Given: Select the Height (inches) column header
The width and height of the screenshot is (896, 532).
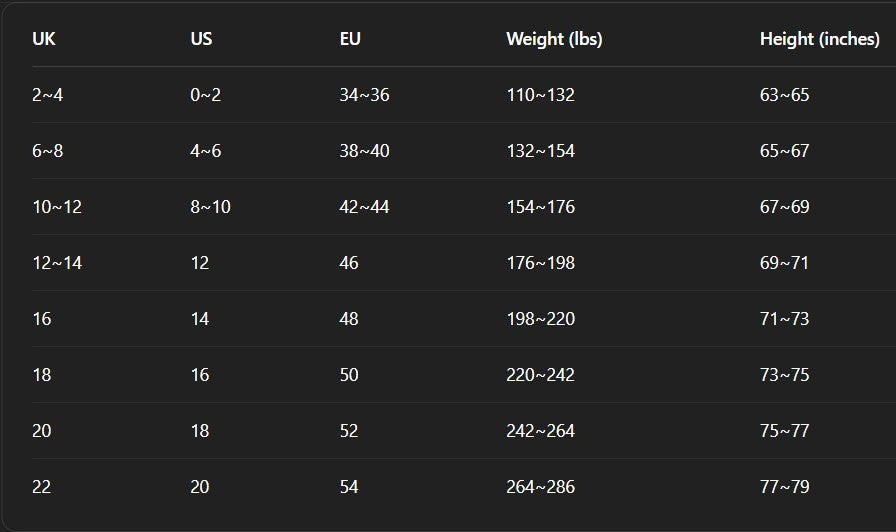Looking at the screenshot, I should [x=819, y=40].
